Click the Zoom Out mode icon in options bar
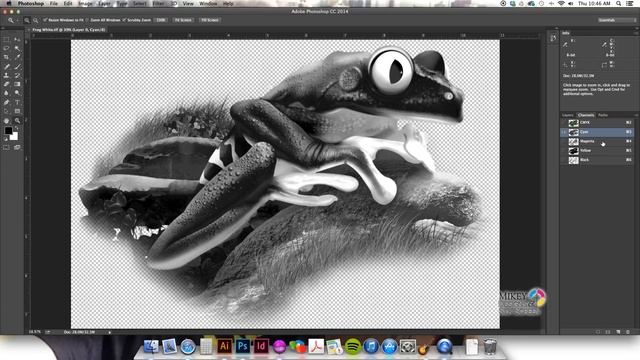 36,20
